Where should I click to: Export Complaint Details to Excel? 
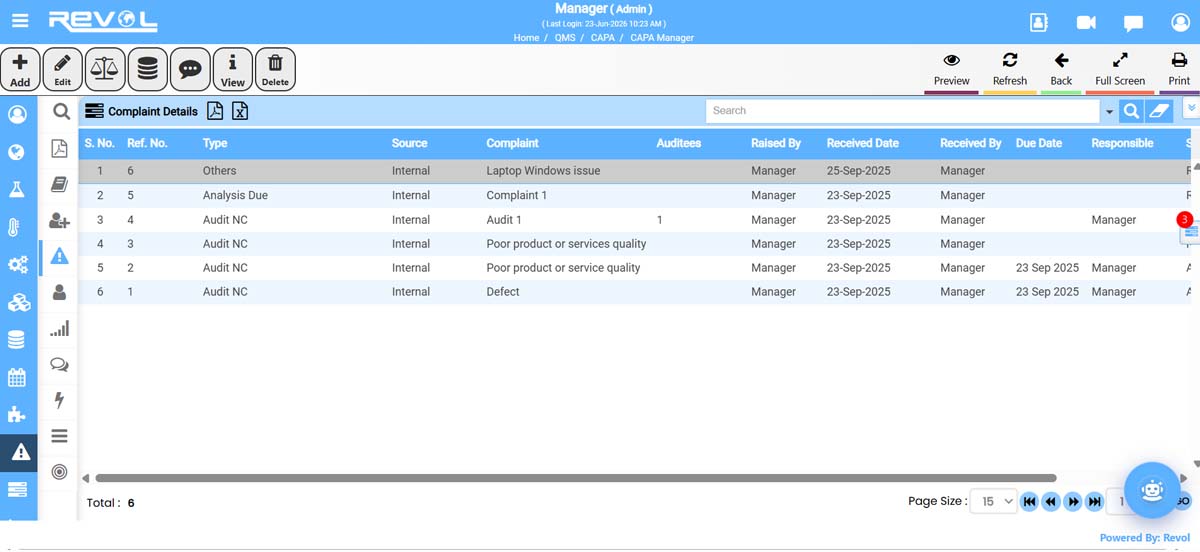(x=240, y=111)
